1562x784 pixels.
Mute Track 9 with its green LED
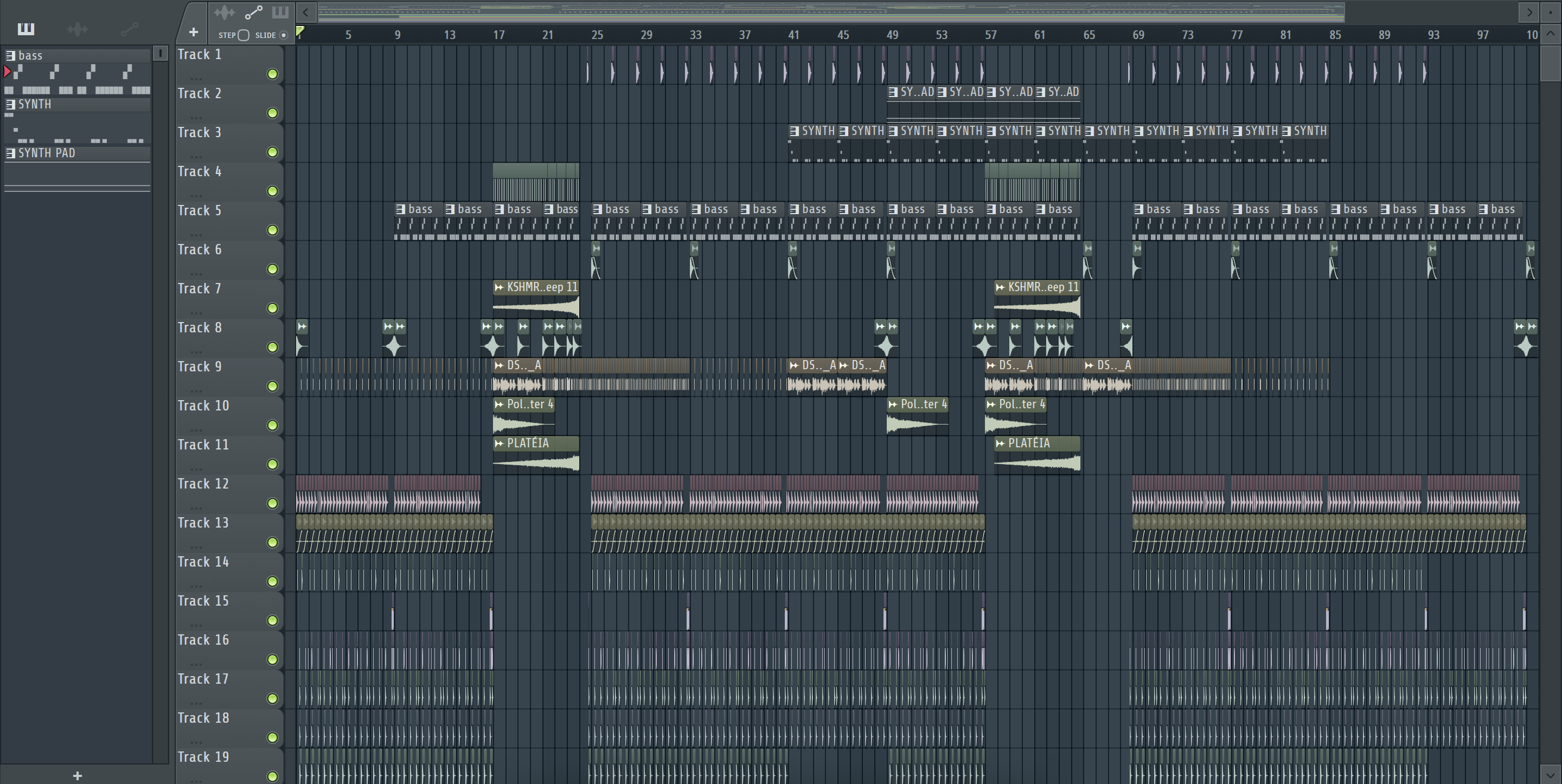272,386
